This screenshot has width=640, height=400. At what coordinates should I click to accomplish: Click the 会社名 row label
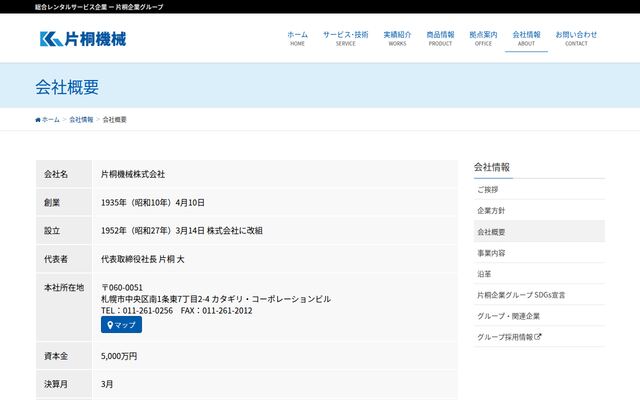[x=56, y=174]
